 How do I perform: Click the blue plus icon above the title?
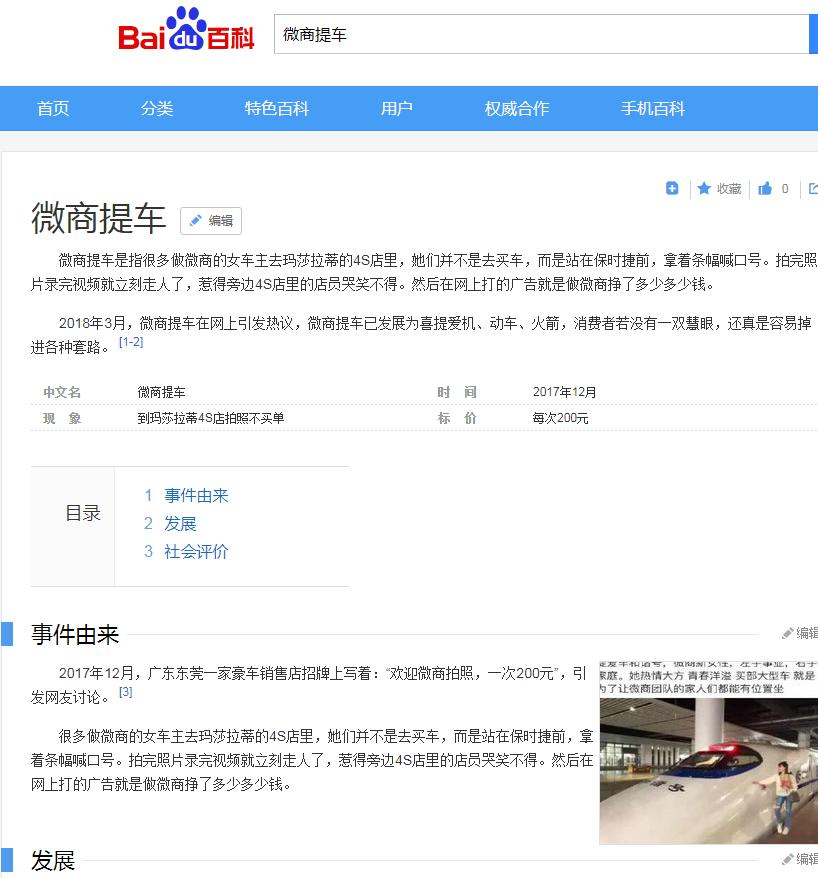(x=672, y=188)
